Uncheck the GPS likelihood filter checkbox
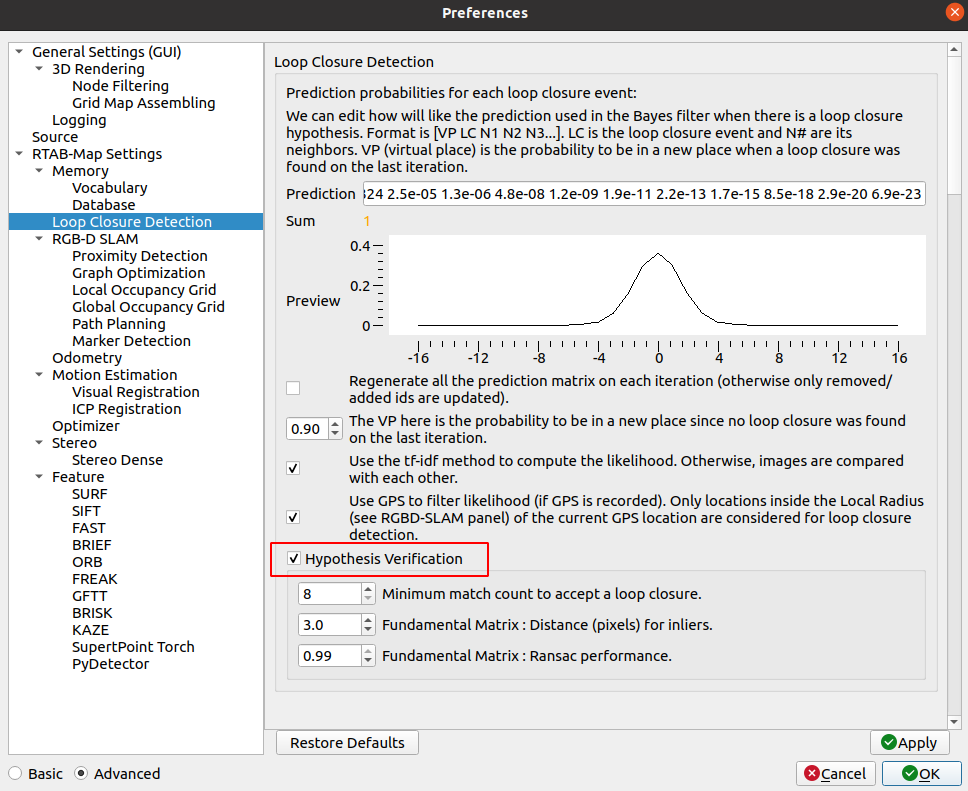The width and height of the screenshot is (968, 791). [293, 517]
